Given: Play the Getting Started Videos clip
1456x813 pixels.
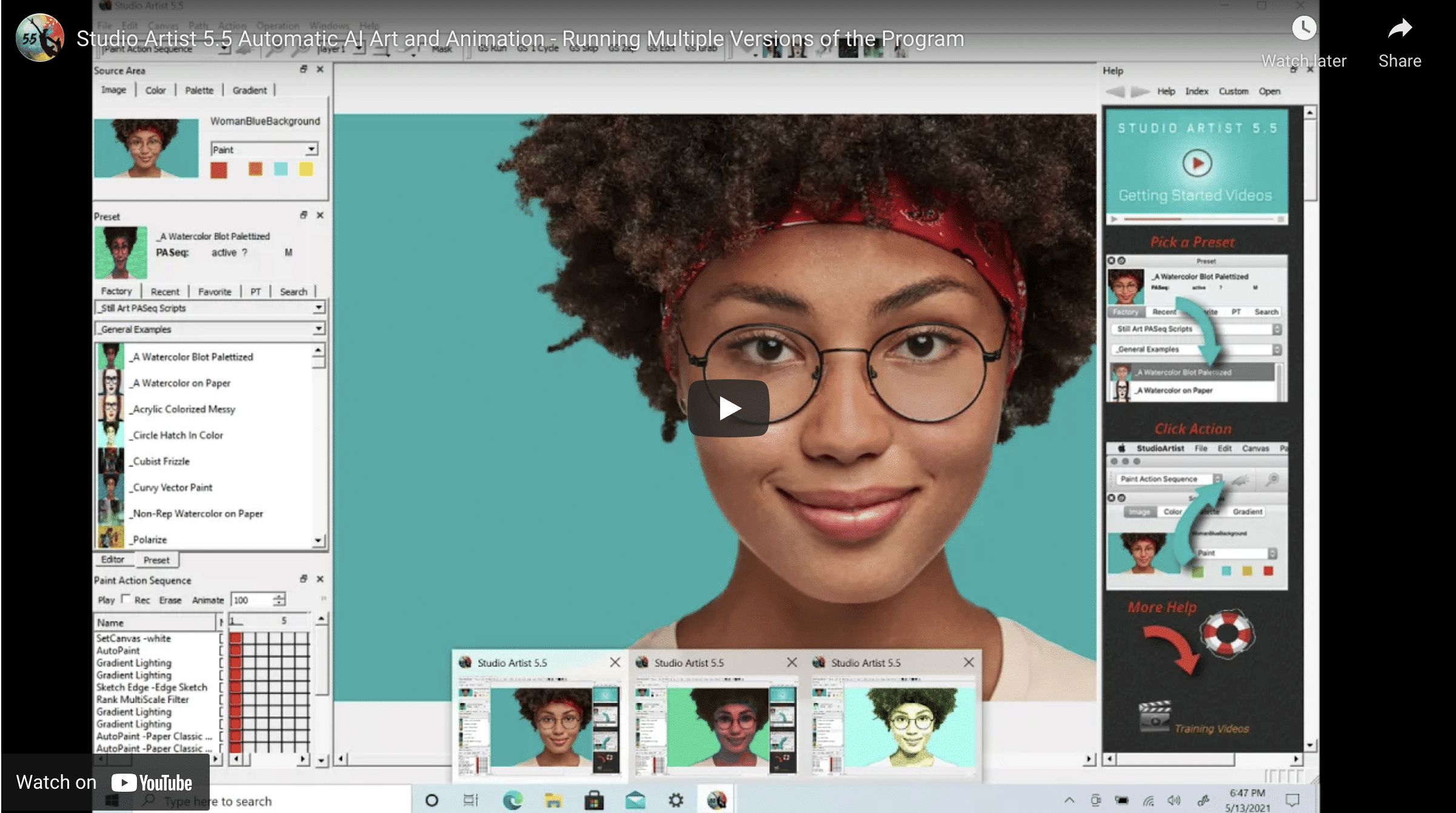Looking at the screenshot, I should tap(1197, 164).
